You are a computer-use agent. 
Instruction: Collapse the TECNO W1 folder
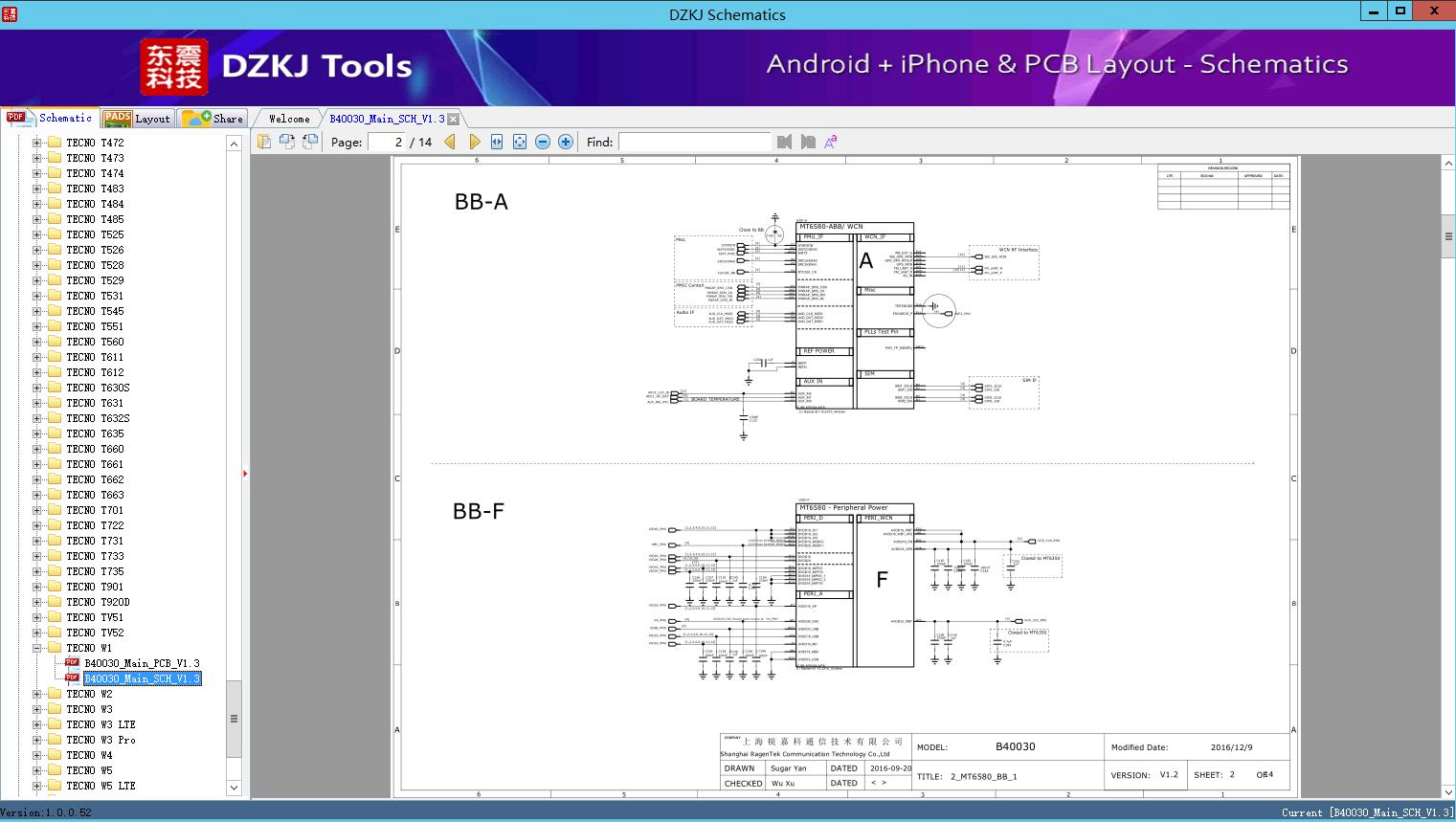tap(37, 648)
